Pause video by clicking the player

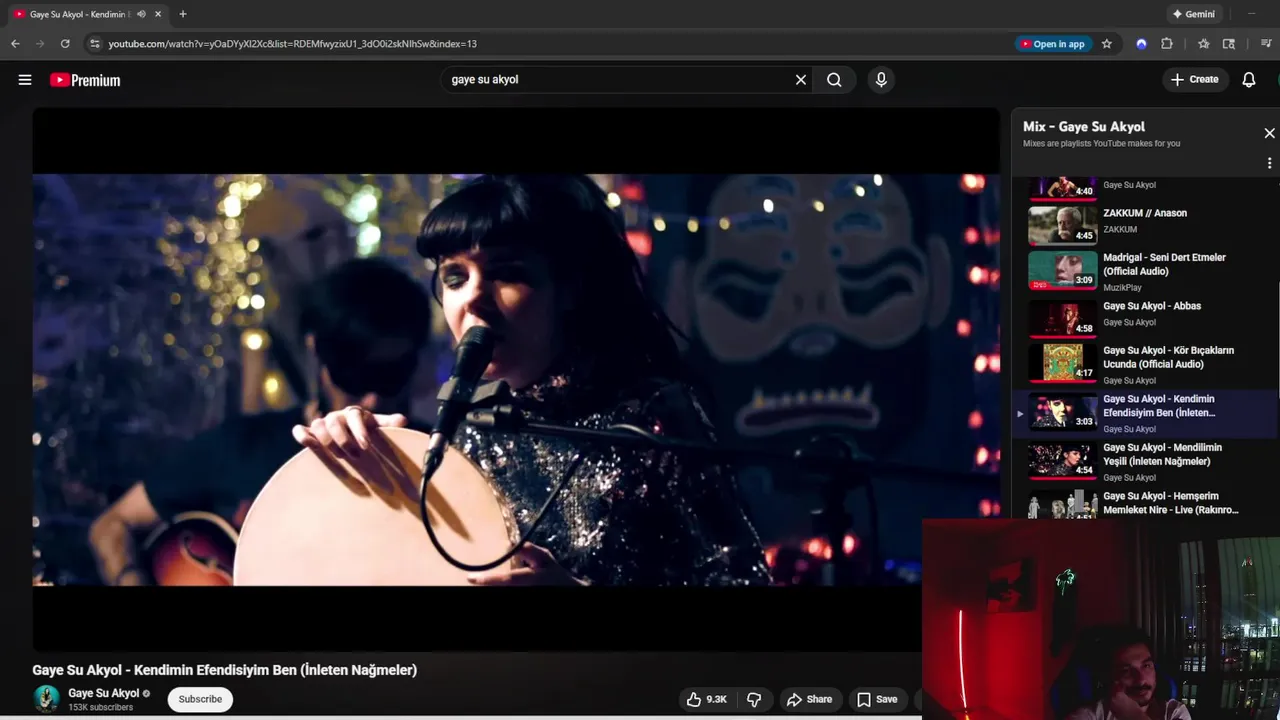(x=516, y=380)
